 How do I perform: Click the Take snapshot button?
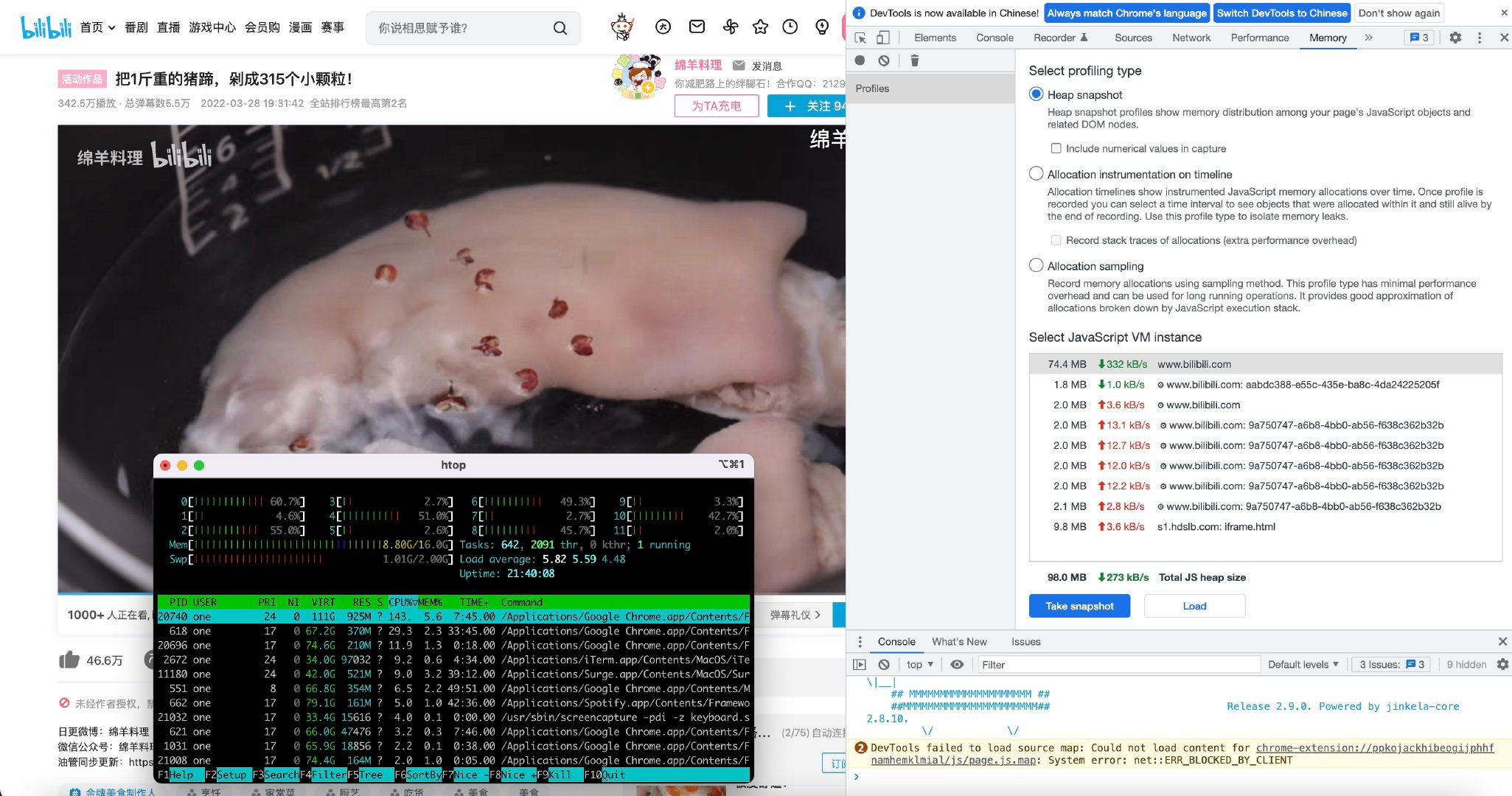pos(1079,606)
